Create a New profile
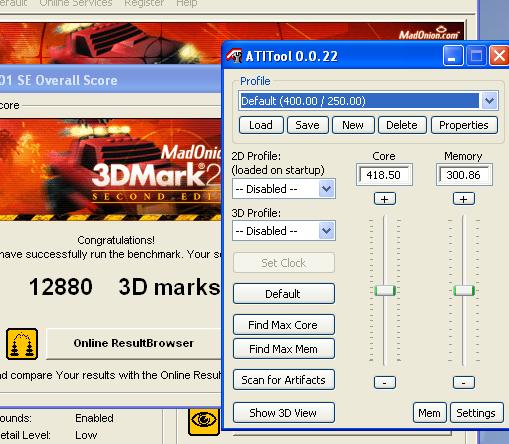This screenshot has width=509, height=444. 353,125
